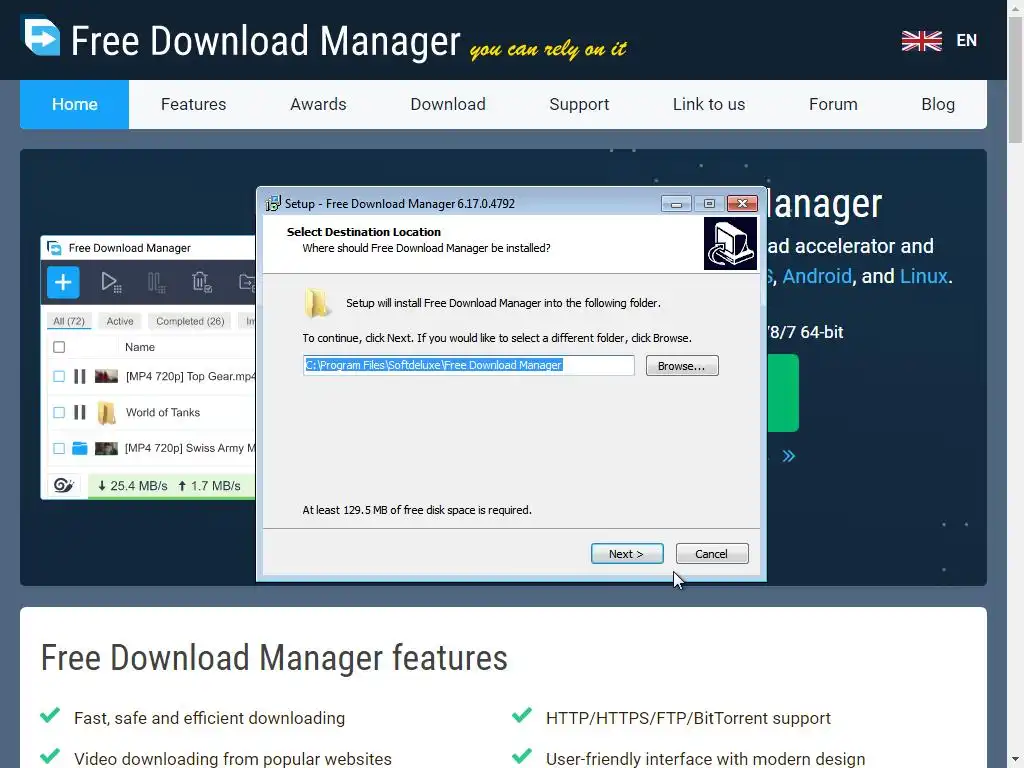Open the EN language selector
1024x768 pixels.
pyautogui.click(x=967, y=40)
